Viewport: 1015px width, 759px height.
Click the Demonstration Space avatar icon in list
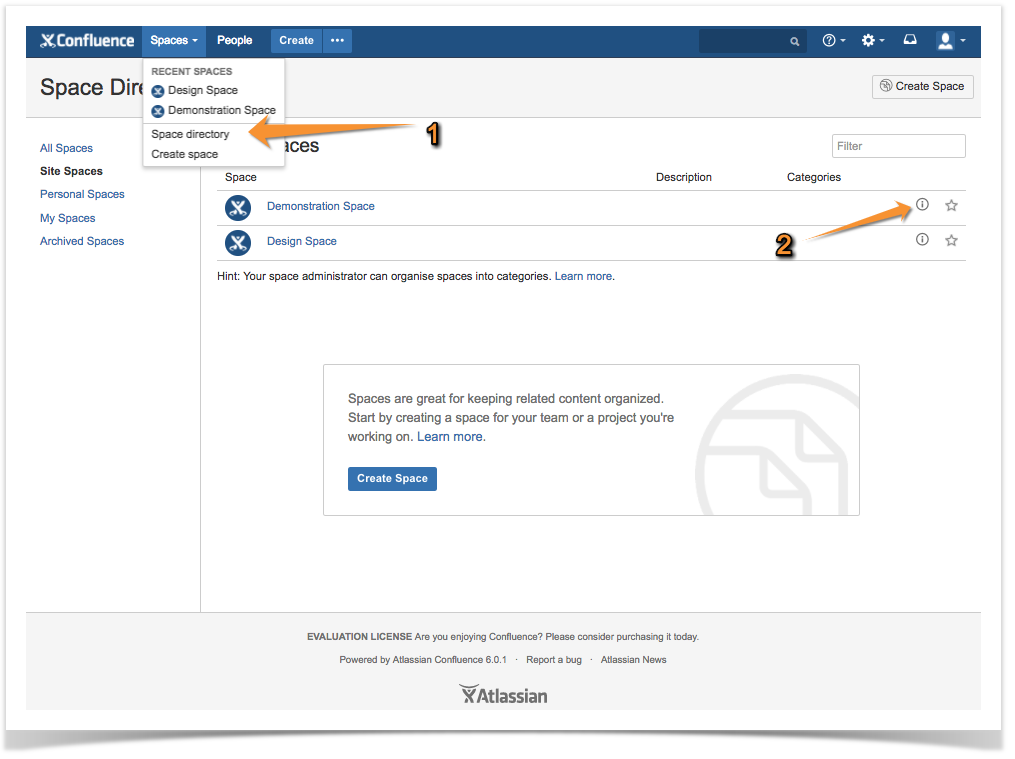coord(237,207)
